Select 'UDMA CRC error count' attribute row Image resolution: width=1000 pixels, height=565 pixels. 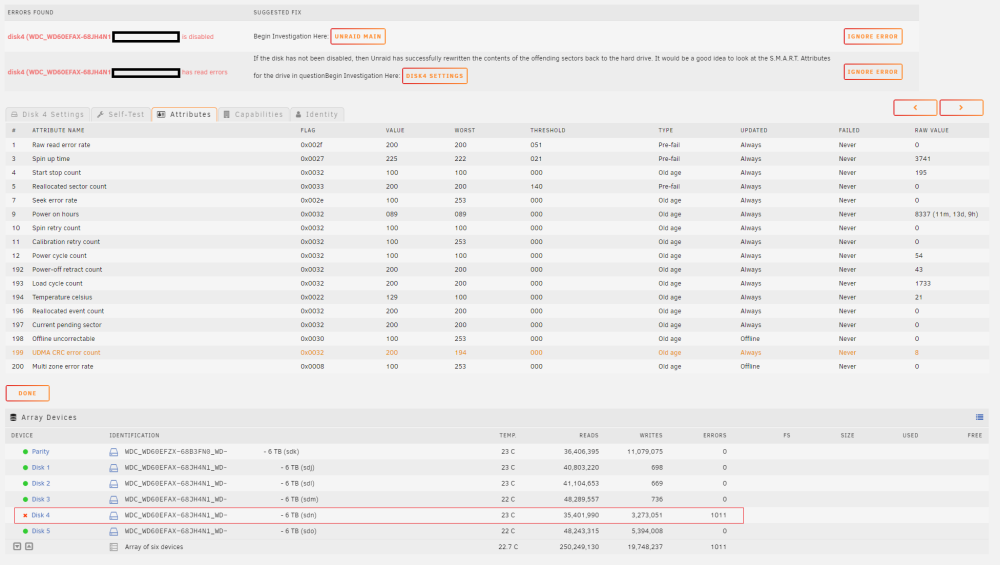(x=497, y=353)
